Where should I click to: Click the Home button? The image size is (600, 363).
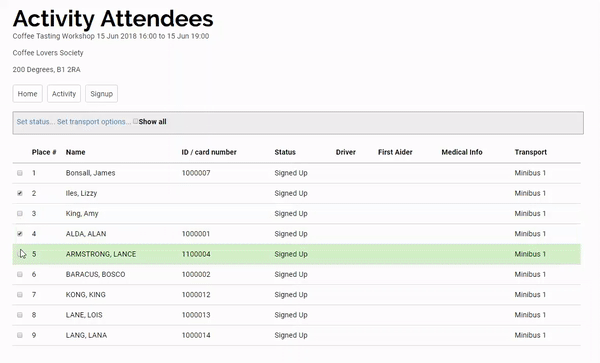pyautogui.click(x=28, y=94)
